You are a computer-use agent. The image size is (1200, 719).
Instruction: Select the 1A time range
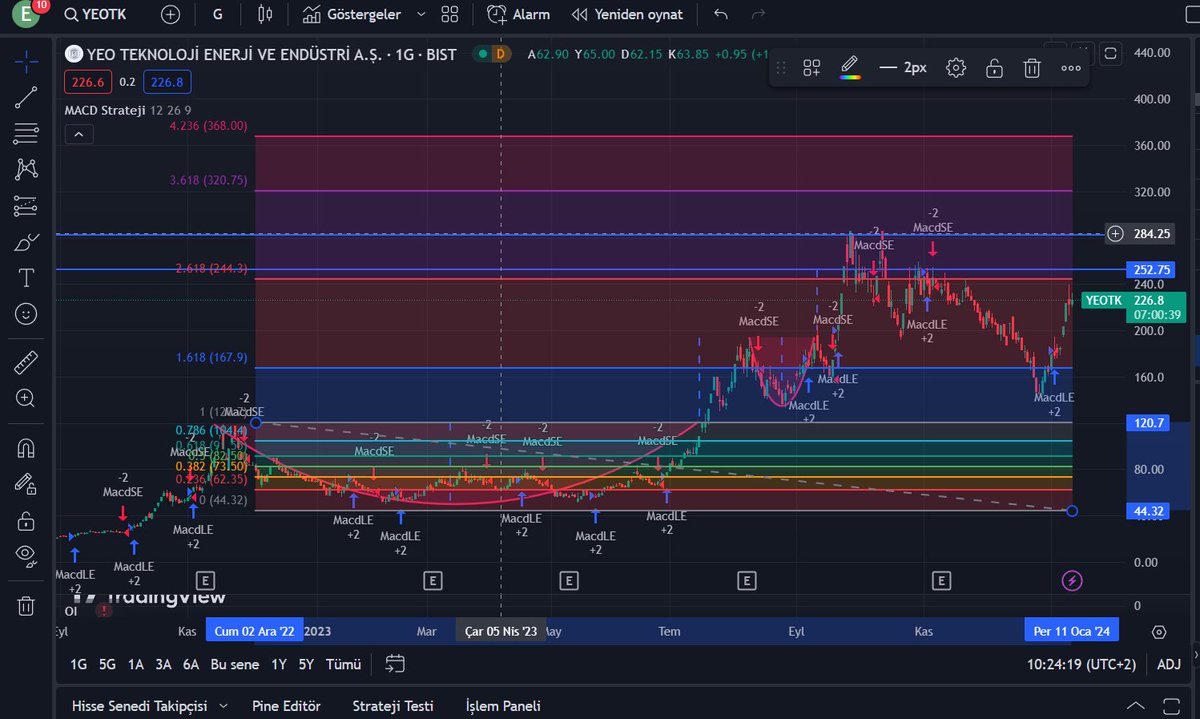135,664
